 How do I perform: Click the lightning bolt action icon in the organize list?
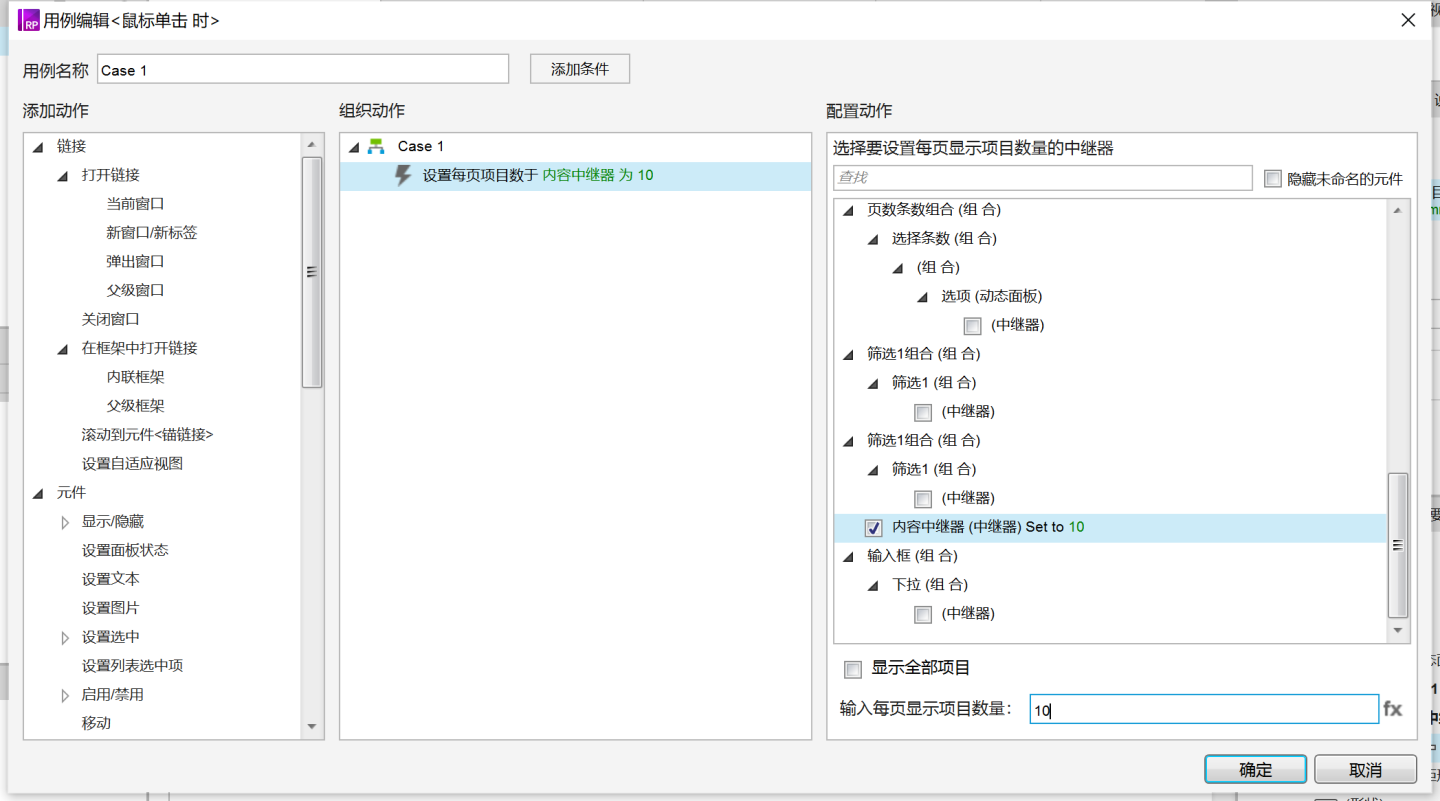[x=403, y=176]
